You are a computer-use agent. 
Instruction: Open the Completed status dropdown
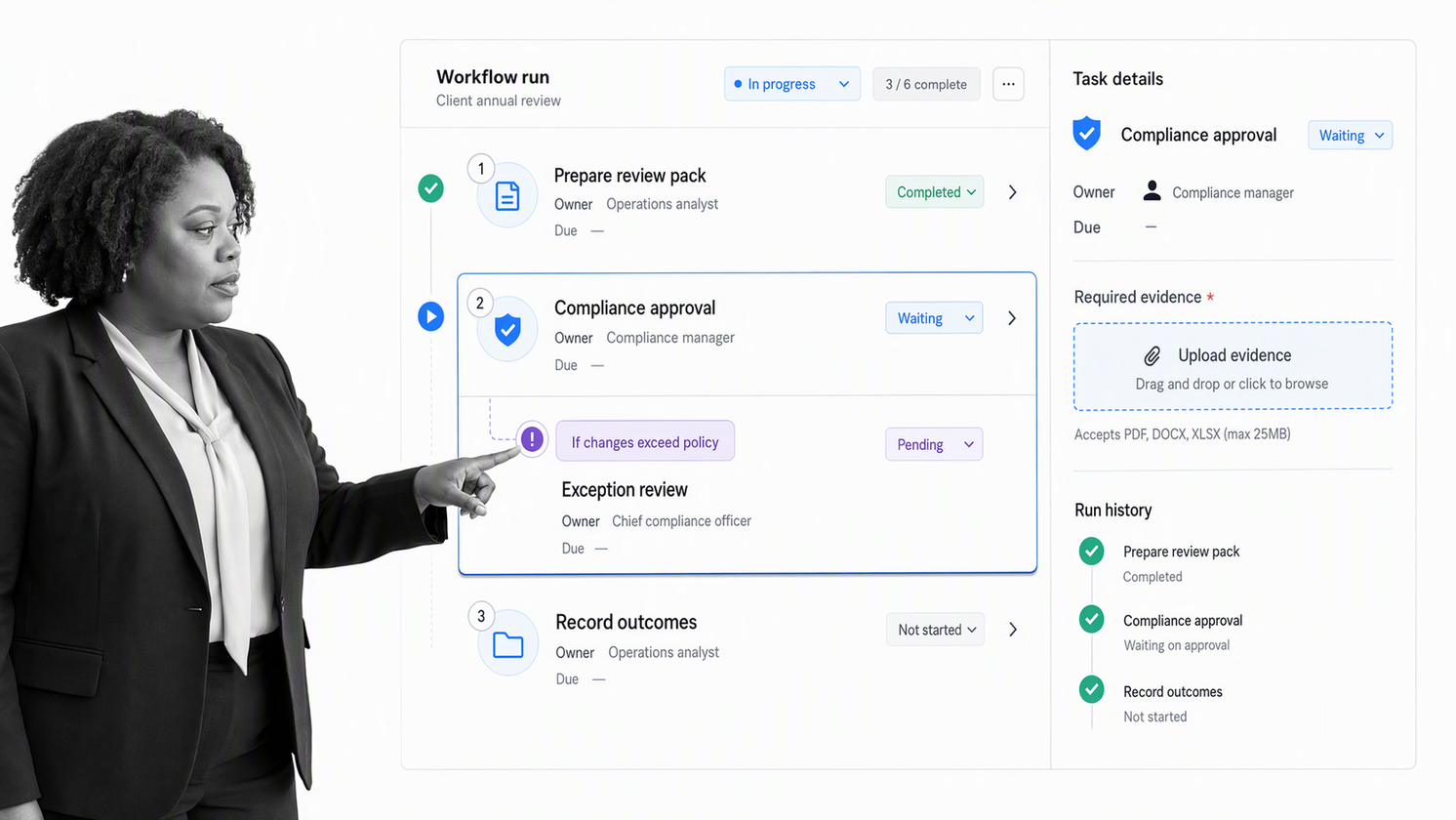[934, 192]
